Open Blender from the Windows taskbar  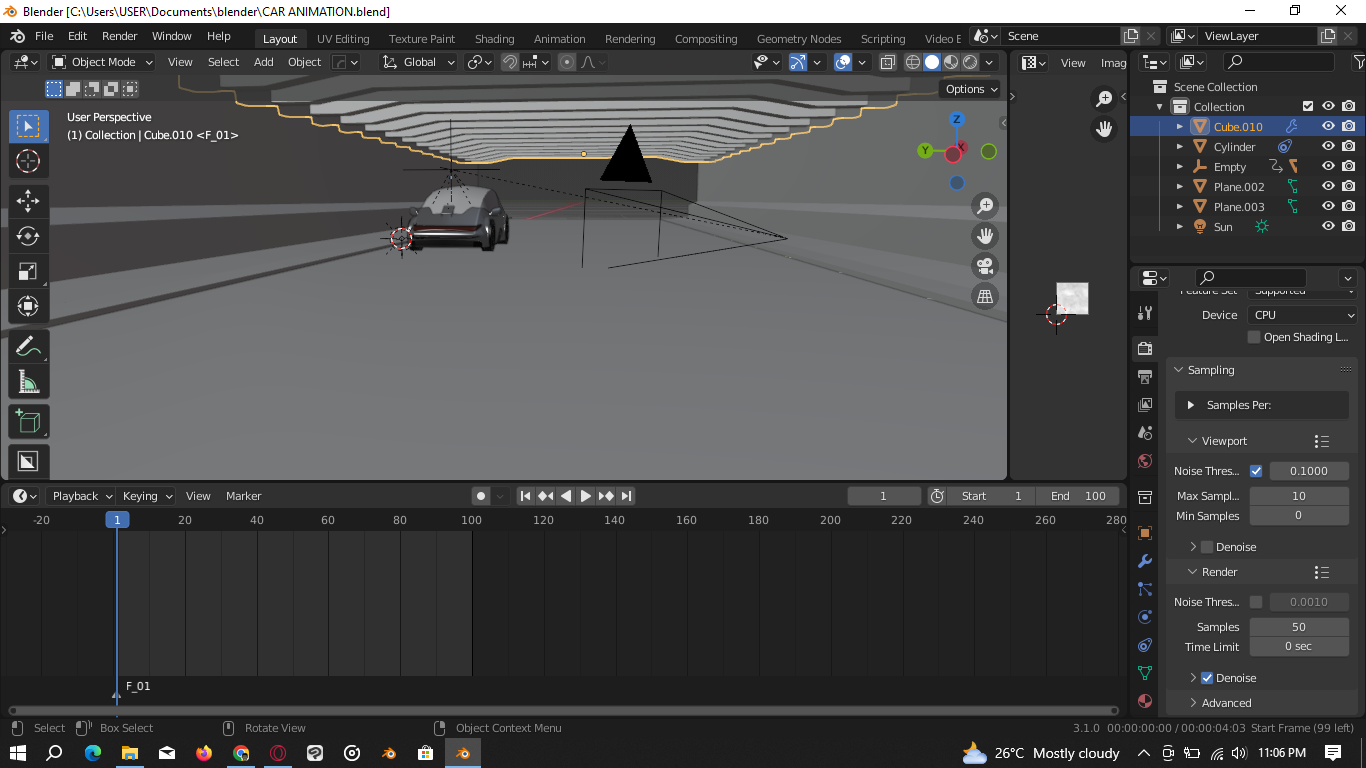click(463, 753)
